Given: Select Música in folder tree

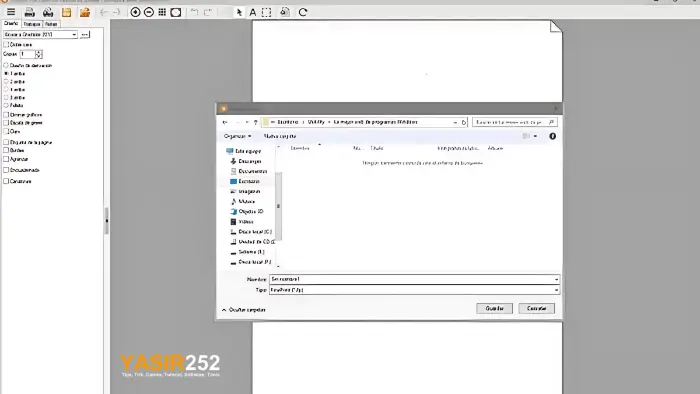Looking at the screenshot, I should coord(242,202).
